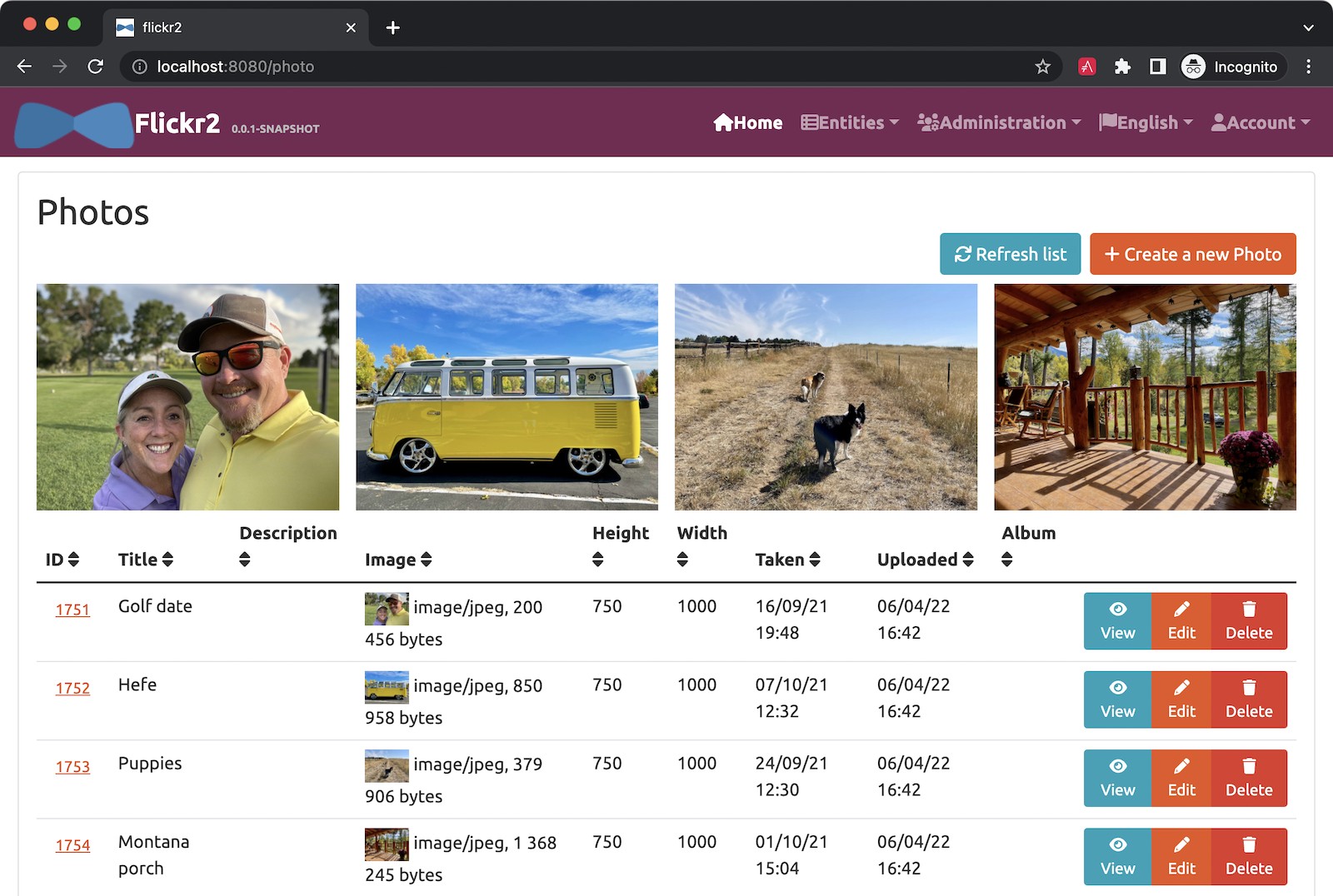Open a new browser tab with plus icon

[x=393, y=27]
